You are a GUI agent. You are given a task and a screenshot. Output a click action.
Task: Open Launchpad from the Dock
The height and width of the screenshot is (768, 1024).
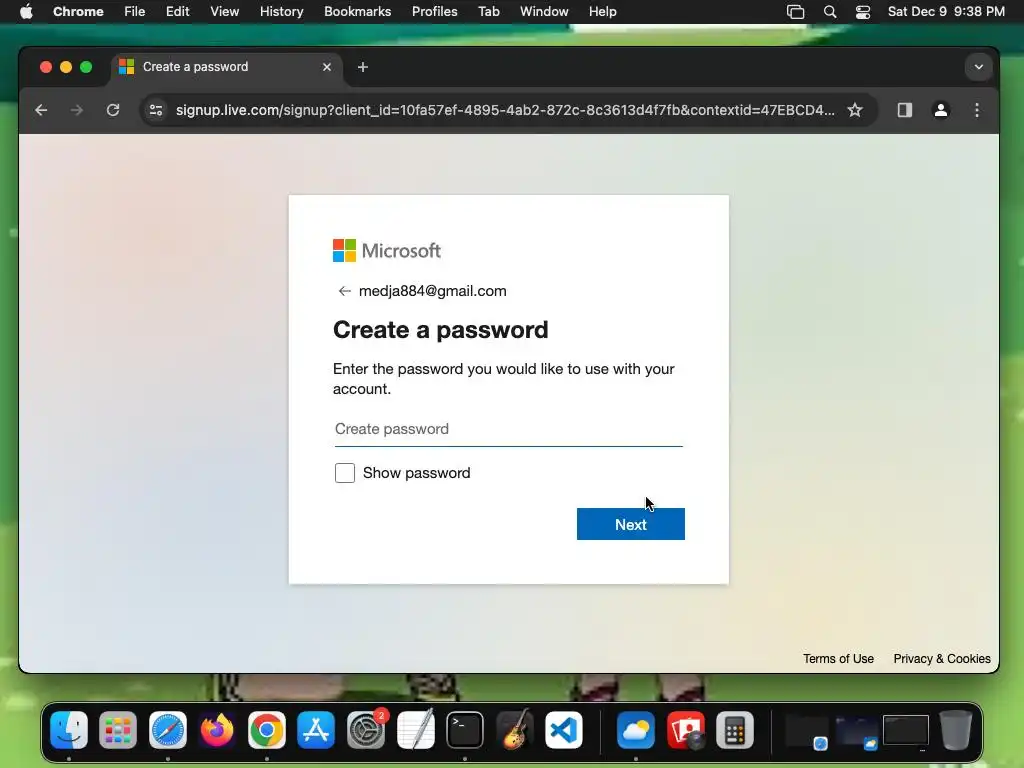tap(118, 730)
